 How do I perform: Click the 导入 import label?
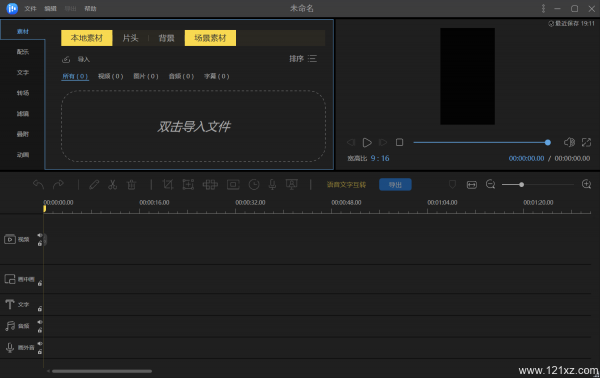tap(83, 59)
